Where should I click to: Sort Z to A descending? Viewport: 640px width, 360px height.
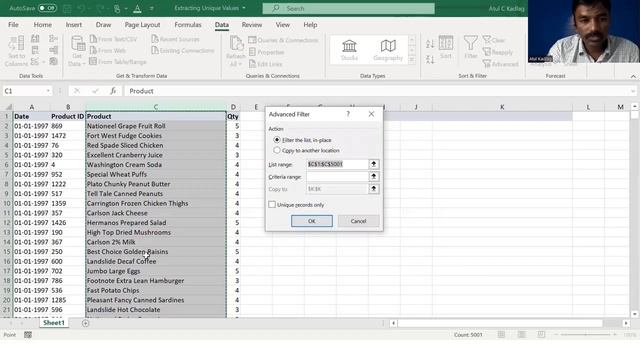point(430,60)
